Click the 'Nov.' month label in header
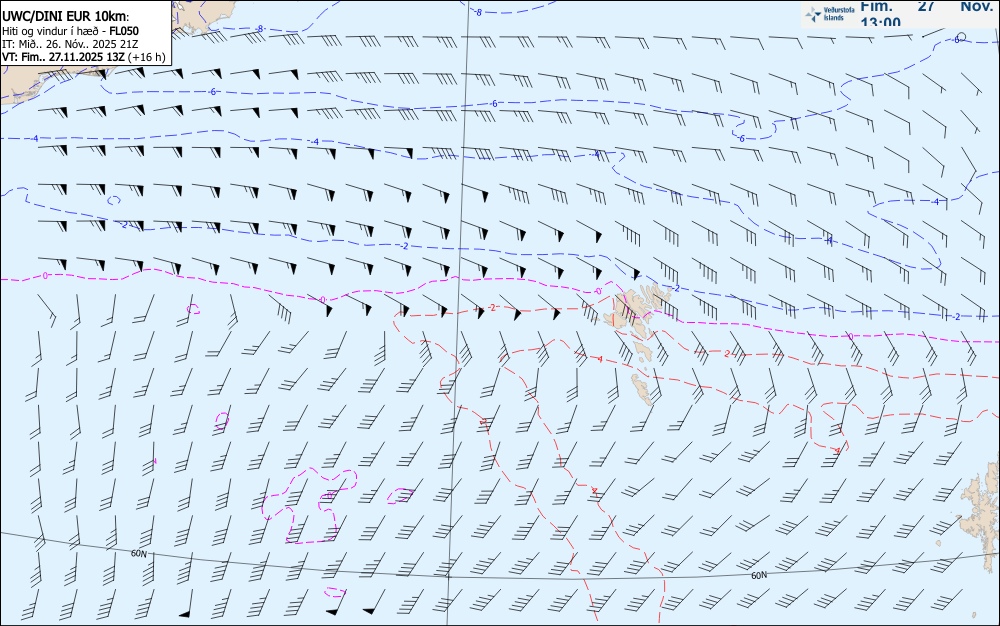The width and height of the screenshot is (1000, 626). [x=977, y=6]
